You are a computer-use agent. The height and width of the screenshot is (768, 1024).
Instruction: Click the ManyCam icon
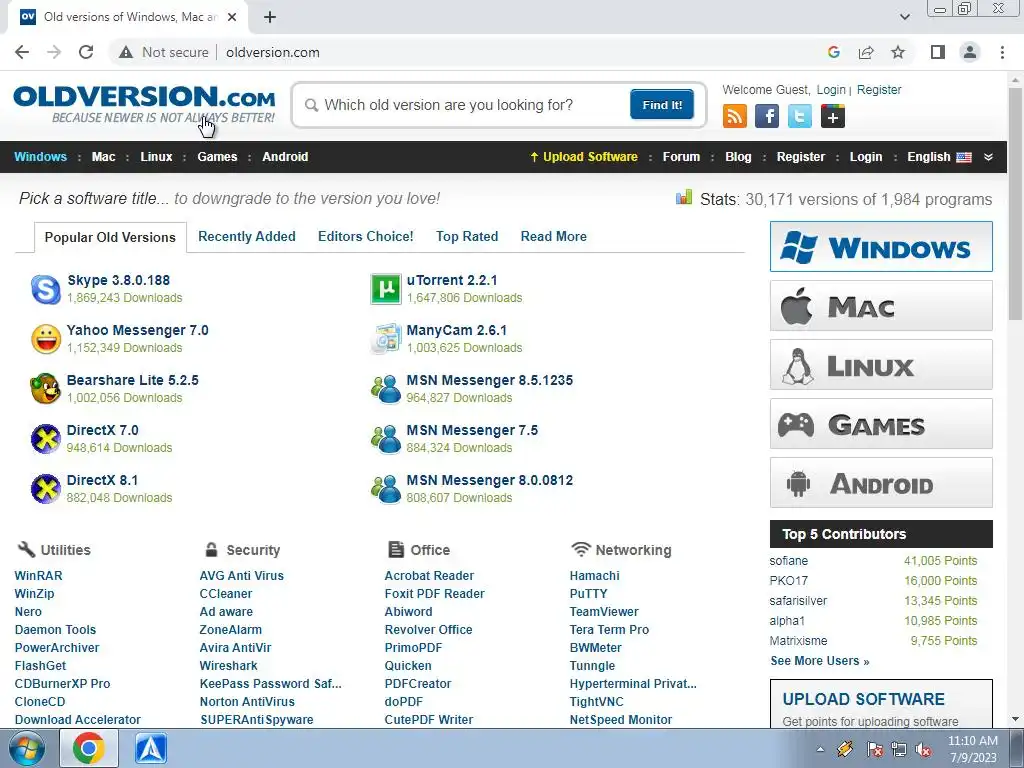pyautogui.click(x=385, y=338)
